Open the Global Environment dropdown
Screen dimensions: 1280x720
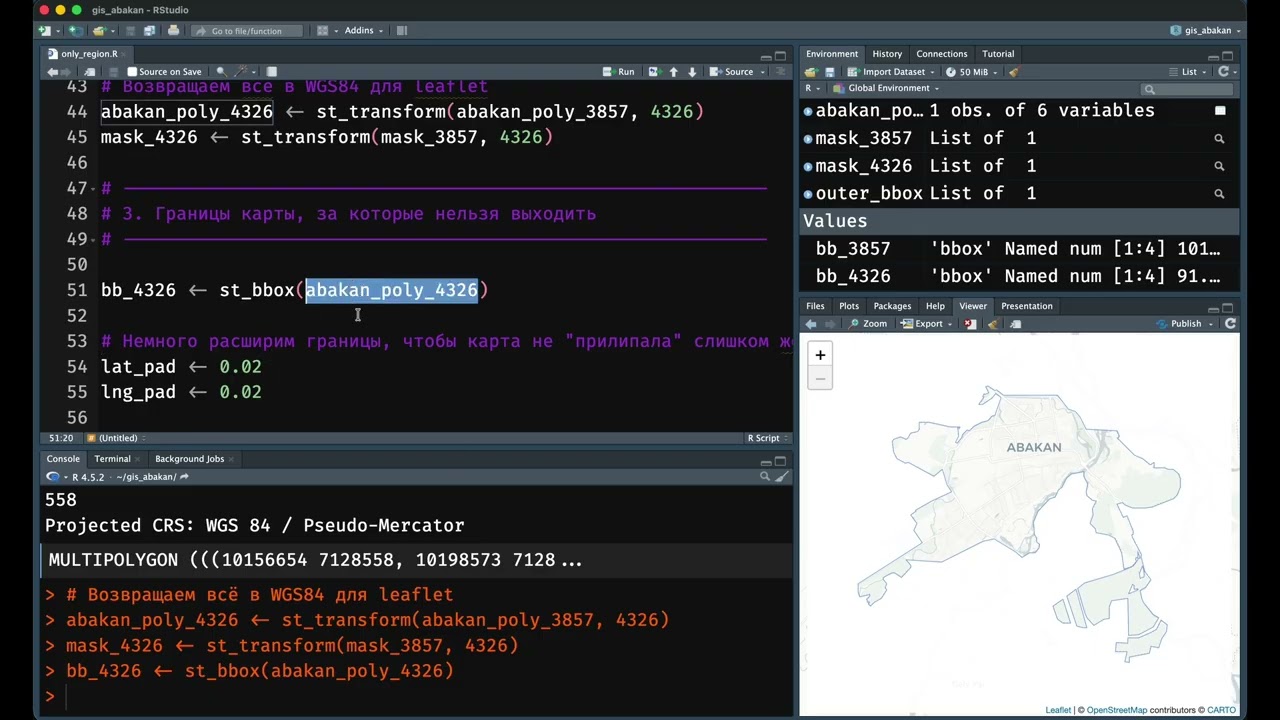(x=888, y=88)
